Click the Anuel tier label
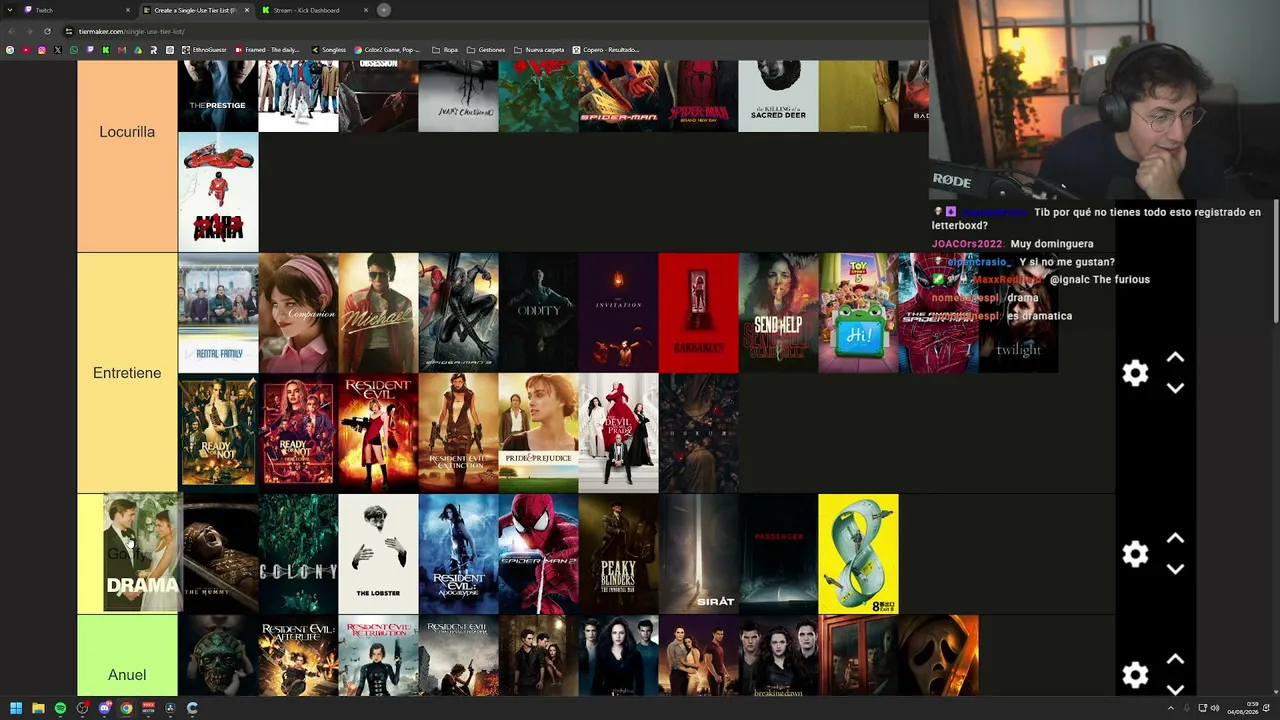1280x720 pixels. click(127, 675)
